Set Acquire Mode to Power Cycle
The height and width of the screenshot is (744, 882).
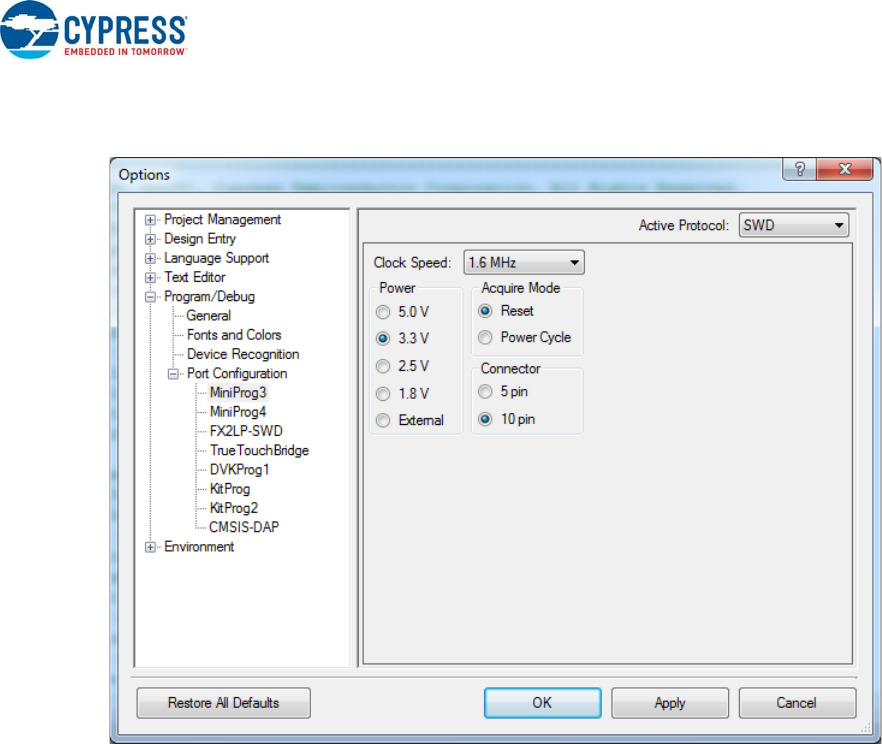[486, 338]
